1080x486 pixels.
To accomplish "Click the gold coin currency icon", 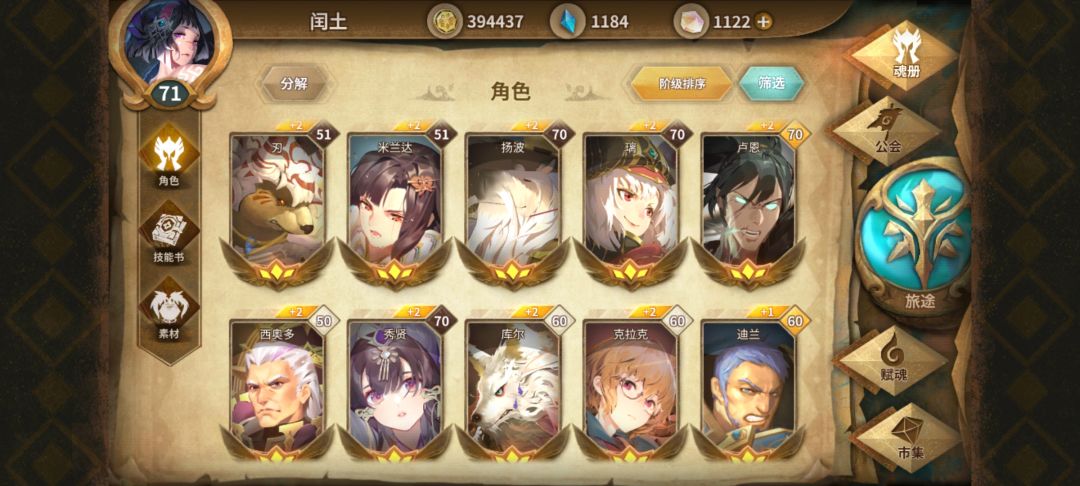I will (x=445, y=22).
